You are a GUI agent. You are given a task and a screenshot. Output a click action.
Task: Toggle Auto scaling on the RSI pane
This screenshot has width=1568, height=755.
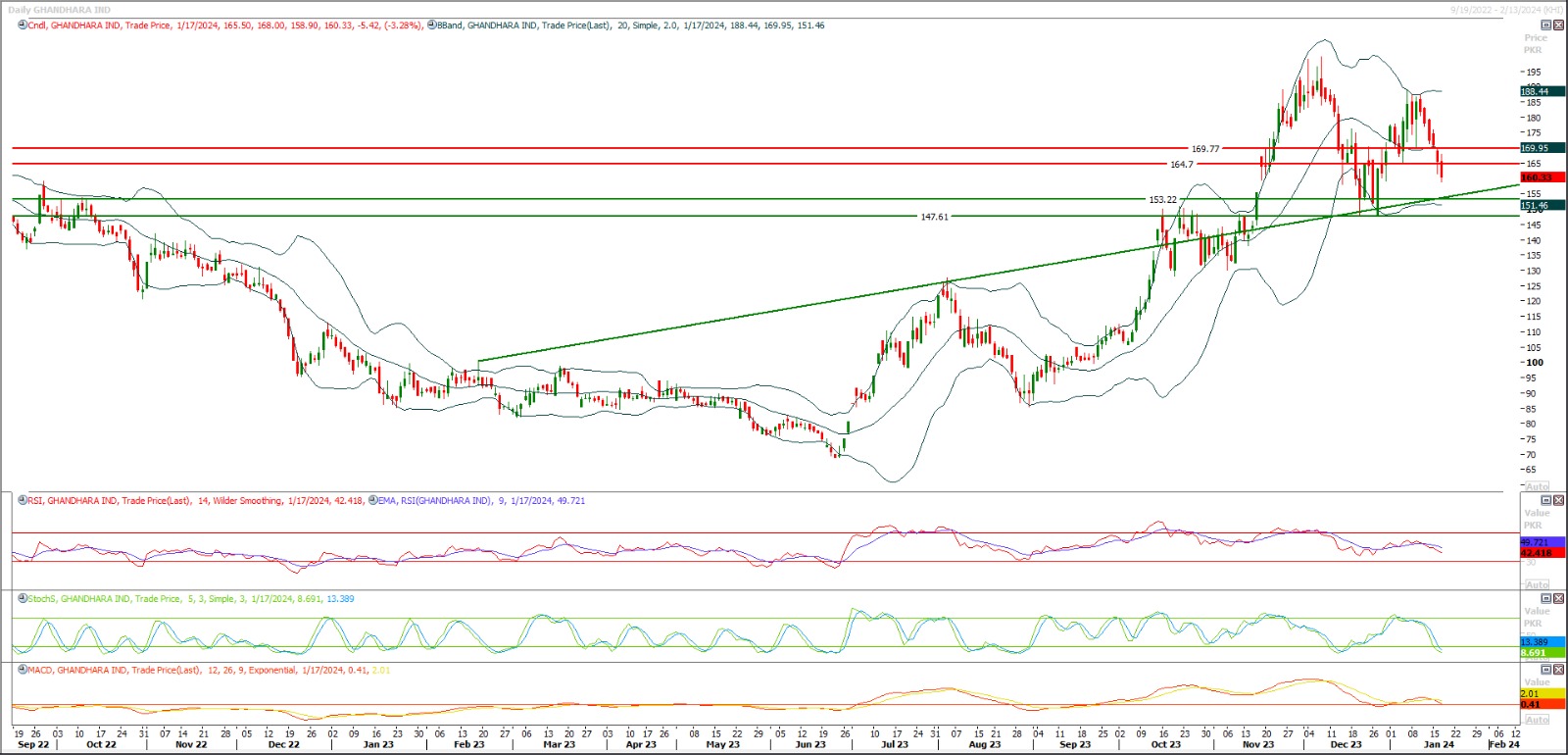[x=1538, y=584]
